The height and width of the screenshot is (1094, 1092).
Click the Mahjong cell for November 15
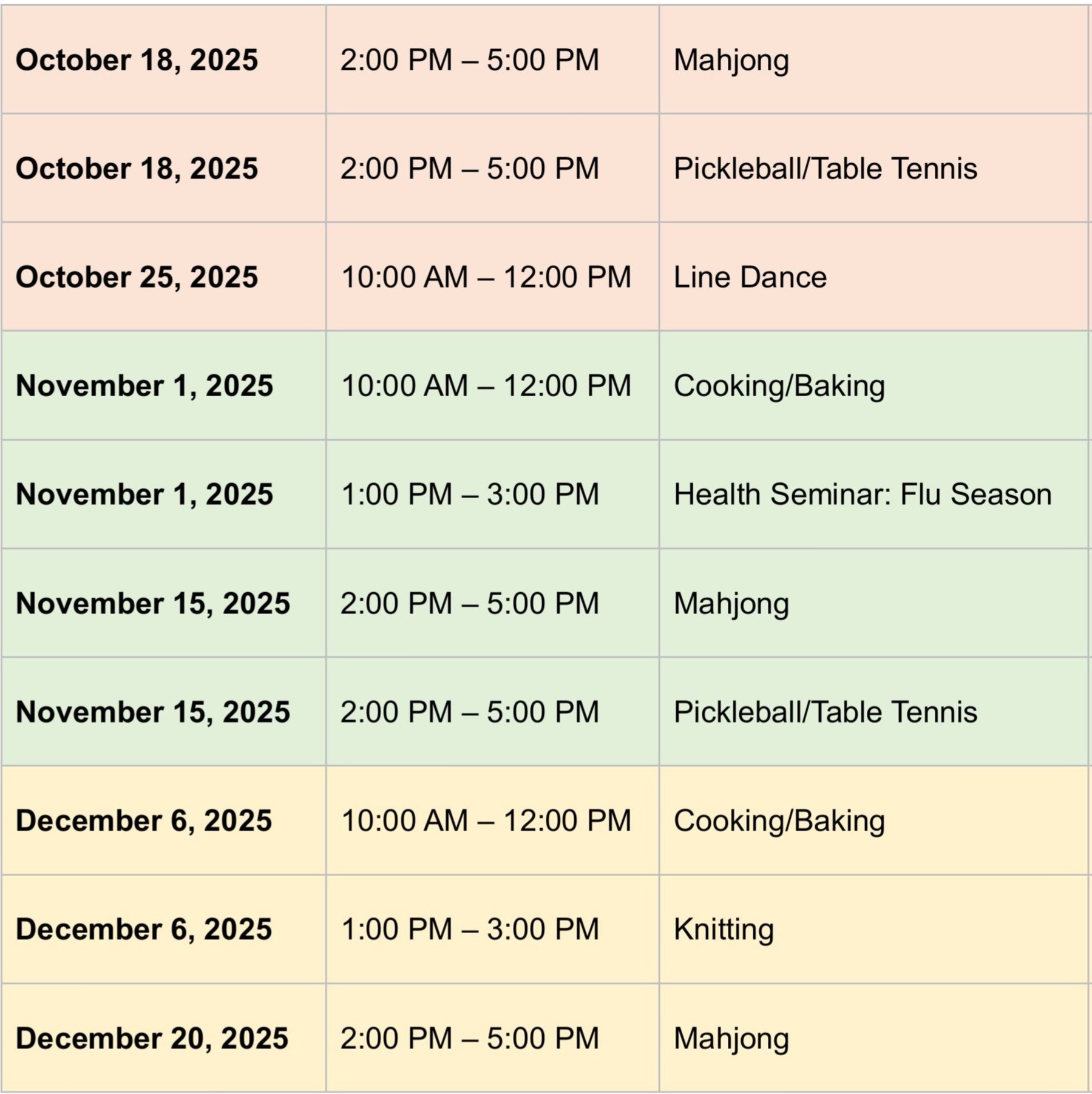point(731,603)
